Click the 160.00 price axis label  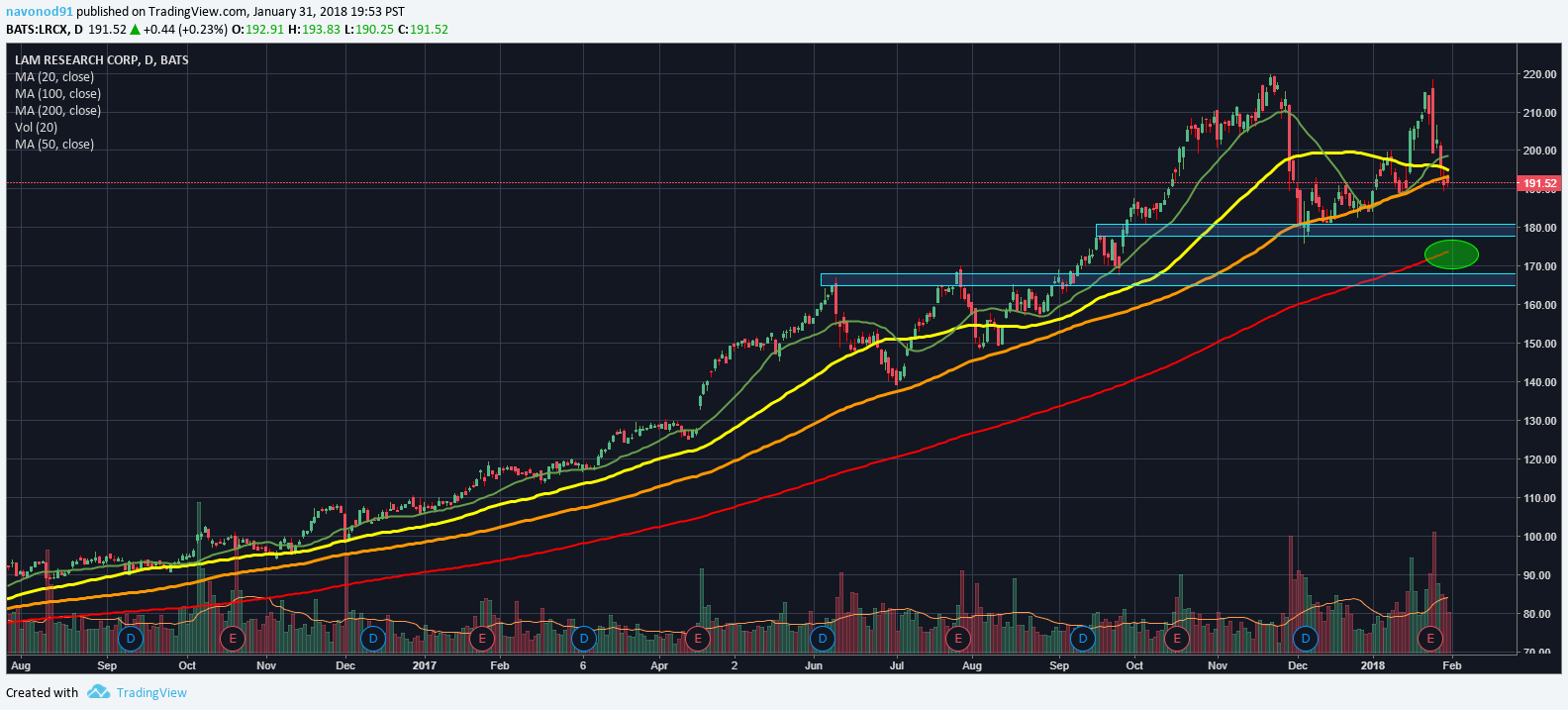click(x=1539, y=305)
